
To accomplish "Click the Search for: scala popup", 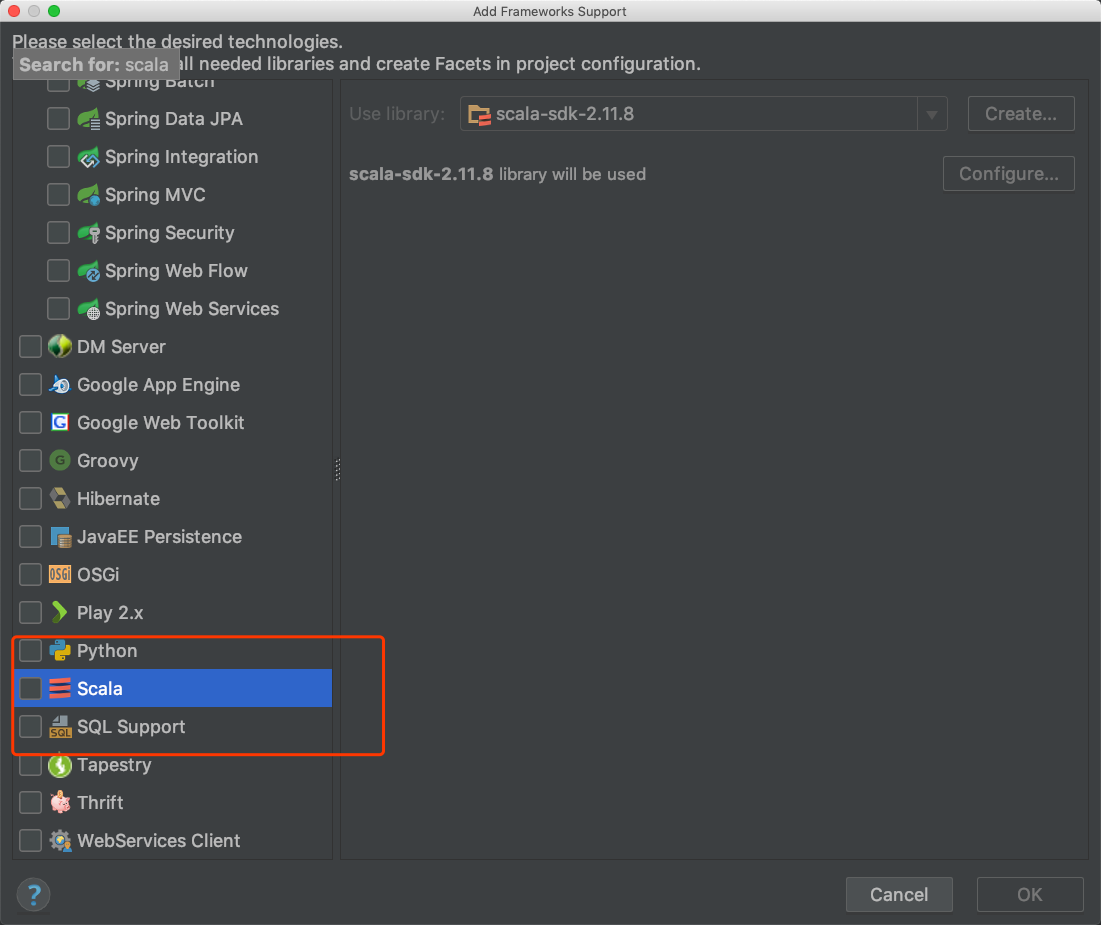I will 96,64.
